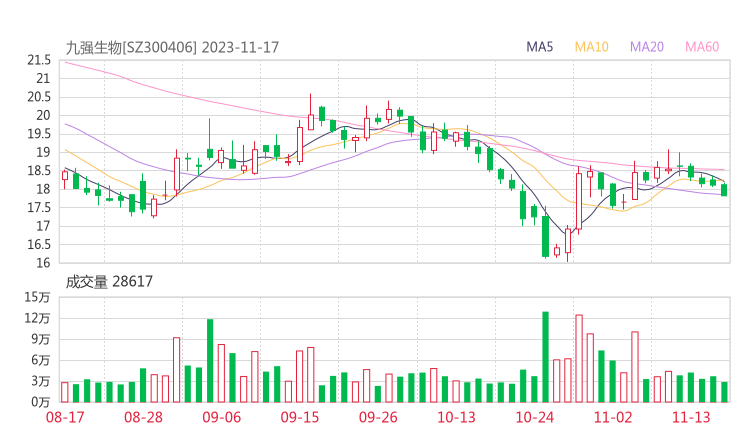Click the 08-28 date label
The height and width of the screenshot is (440, 740).
click(143, 417)
